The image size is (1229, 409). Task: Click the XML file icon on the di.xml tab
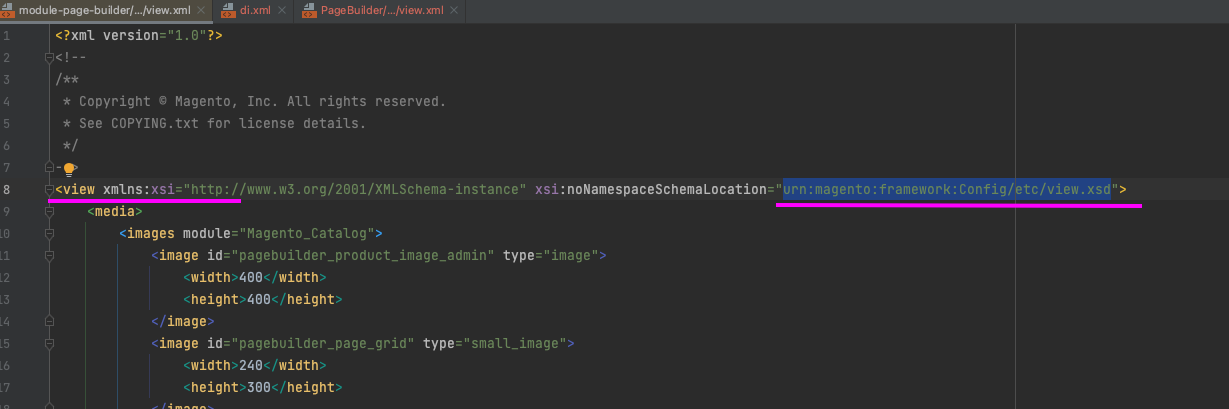tap(226, 10)
